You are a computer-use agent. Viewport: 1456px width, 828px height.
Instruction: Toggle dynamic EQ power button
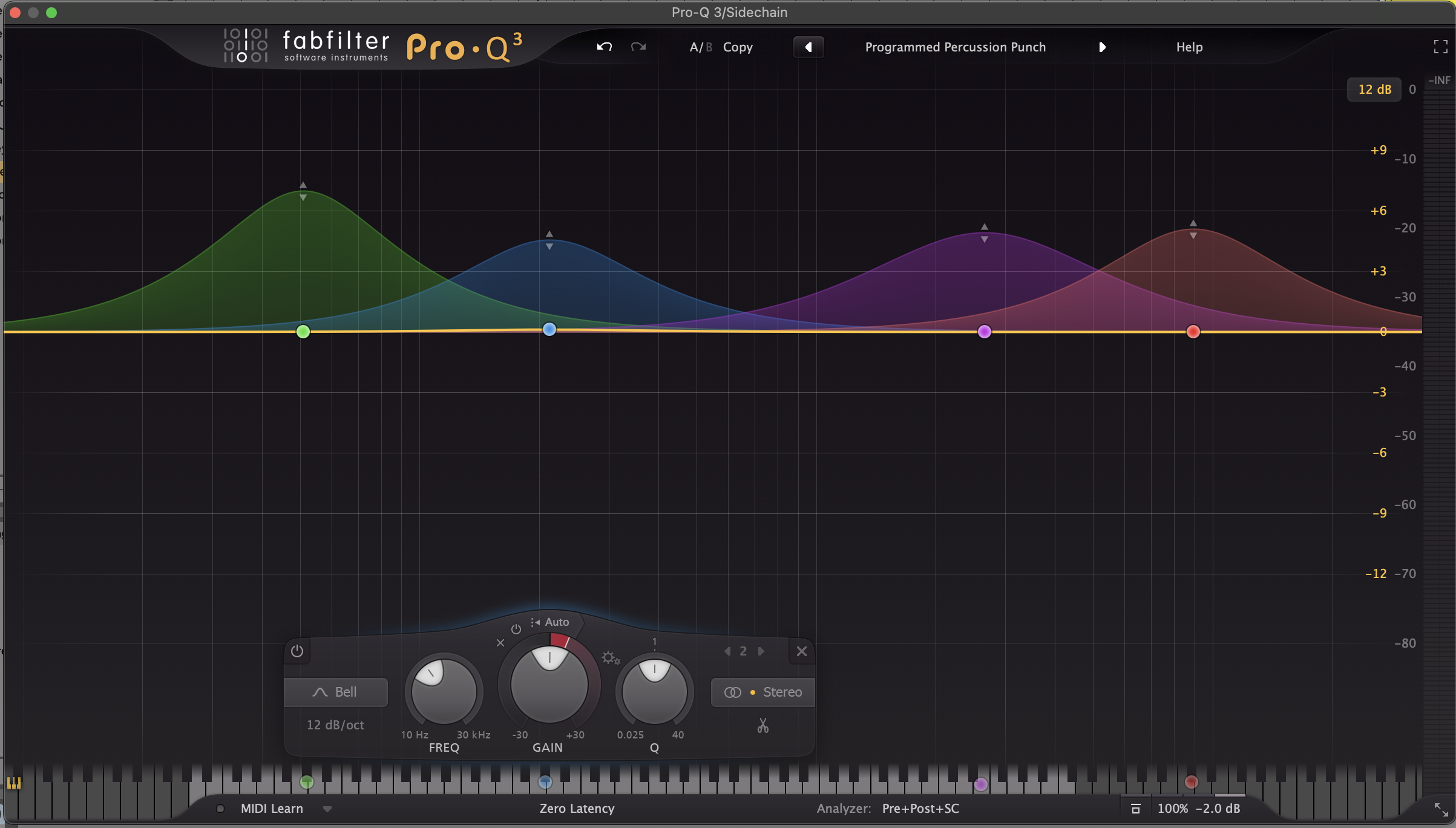(516, 629)
